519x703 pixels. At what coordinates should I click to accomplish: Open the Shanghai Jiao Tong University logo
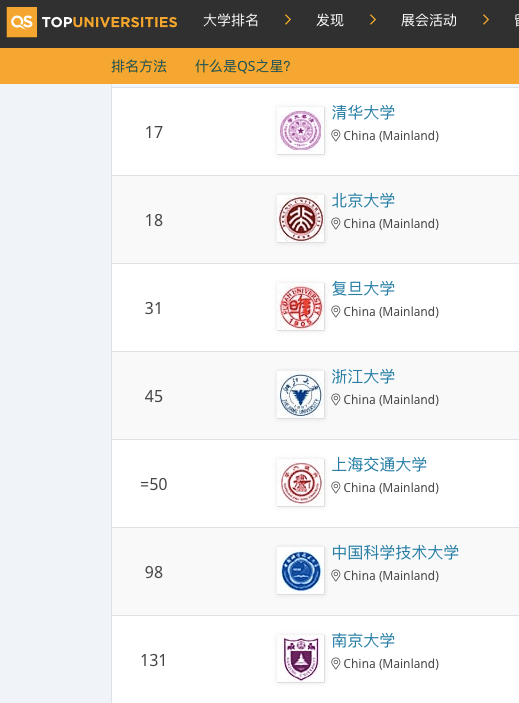[x=300, y=482]
